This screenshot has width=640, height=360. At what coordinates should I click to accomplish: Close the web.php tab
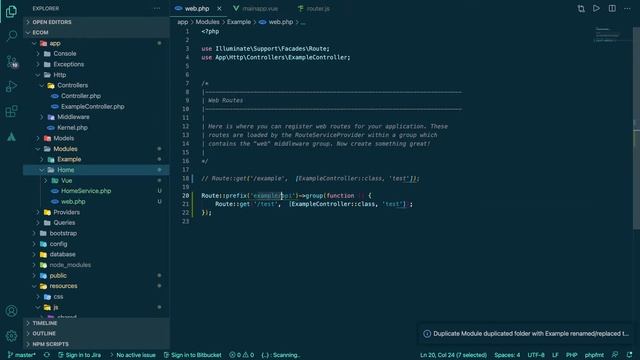(x=219, y=9)
